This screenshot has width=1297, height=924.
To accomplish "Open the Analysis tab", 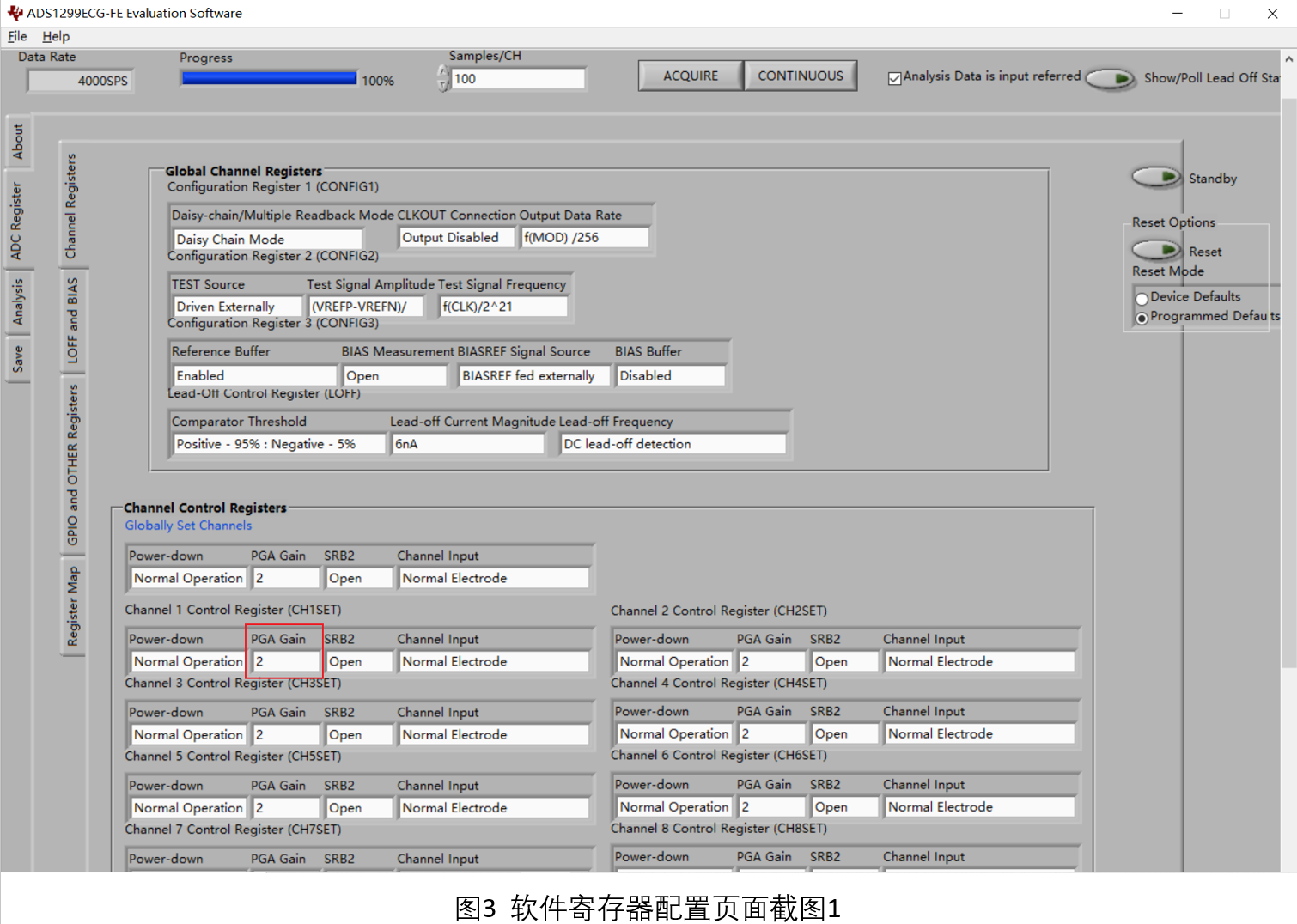I will point(17,301).
